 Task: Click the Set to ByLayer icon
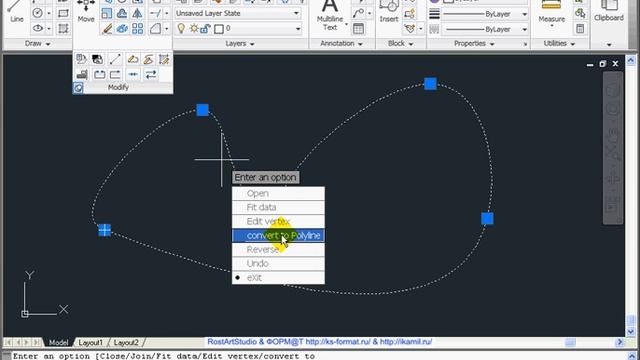[x=81, y=59]
